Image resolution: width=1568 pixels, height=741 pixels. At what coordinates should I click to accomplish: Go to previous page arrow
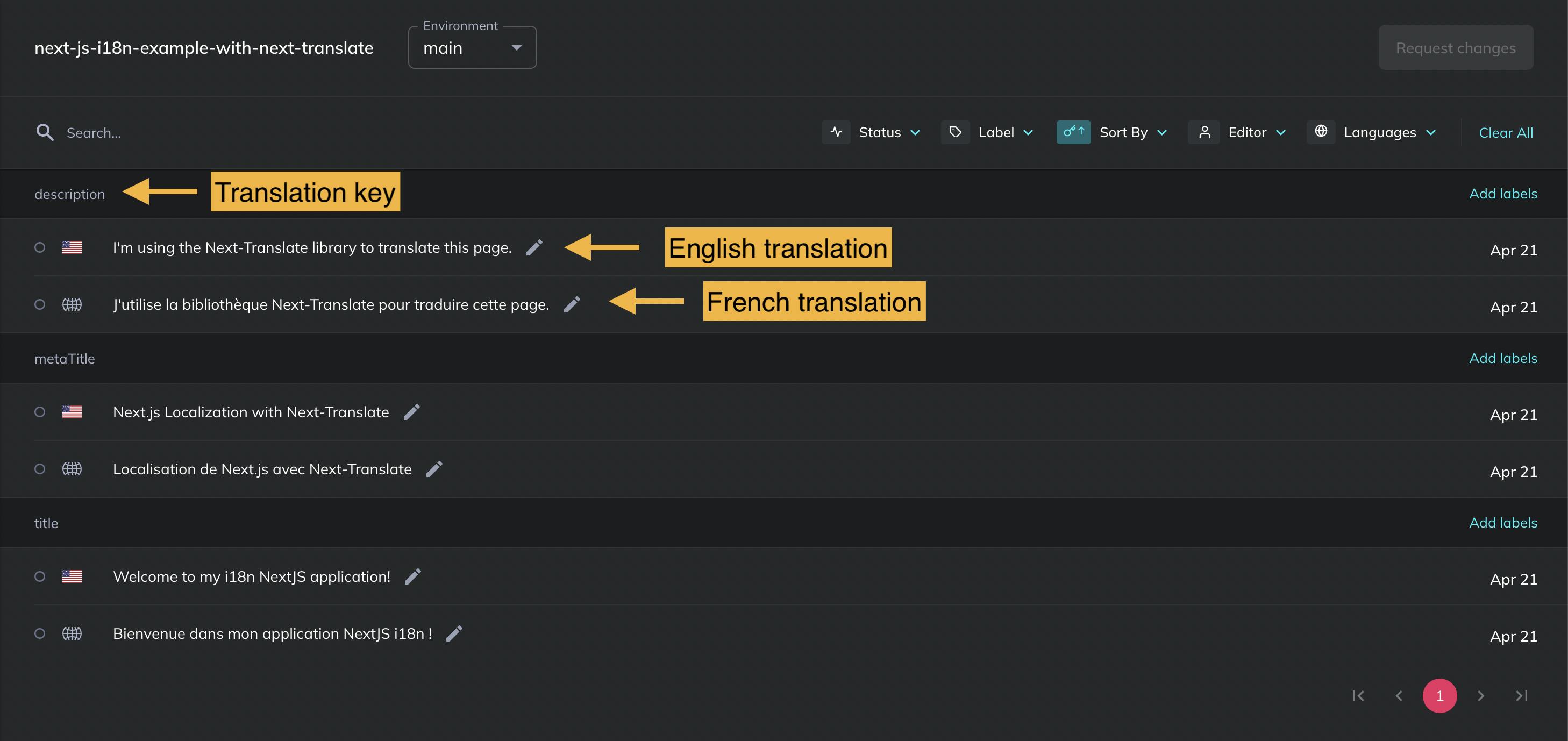pos(1399,695)
